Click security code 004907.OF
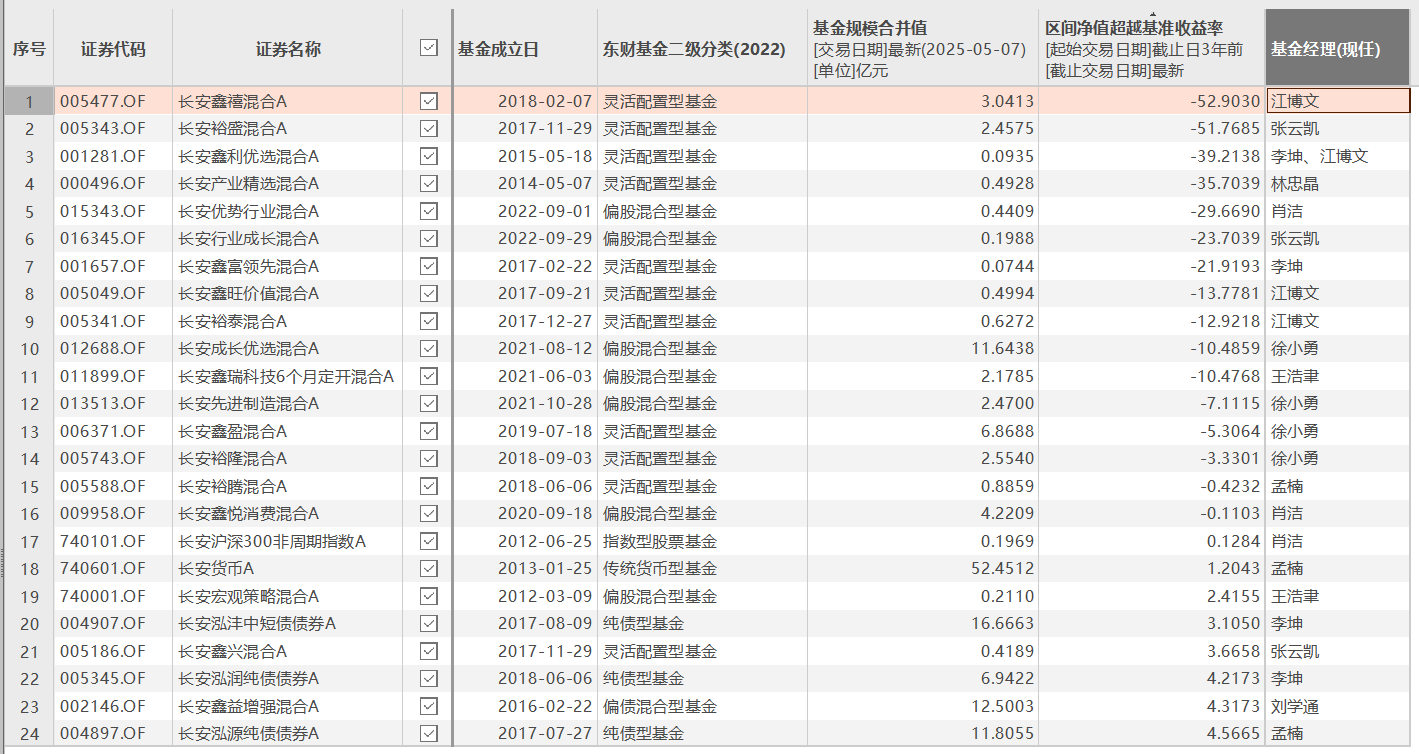This screenshot has width=1419, height=754. tap(103, 624)
